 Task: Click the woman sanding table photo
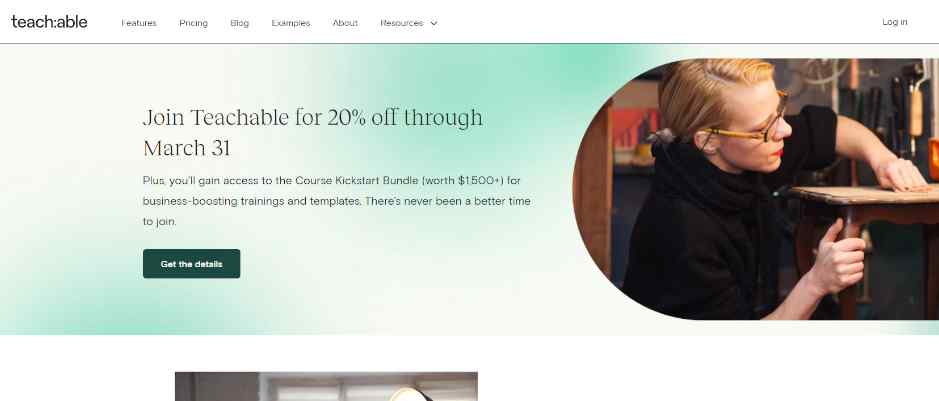coord(756,189)
